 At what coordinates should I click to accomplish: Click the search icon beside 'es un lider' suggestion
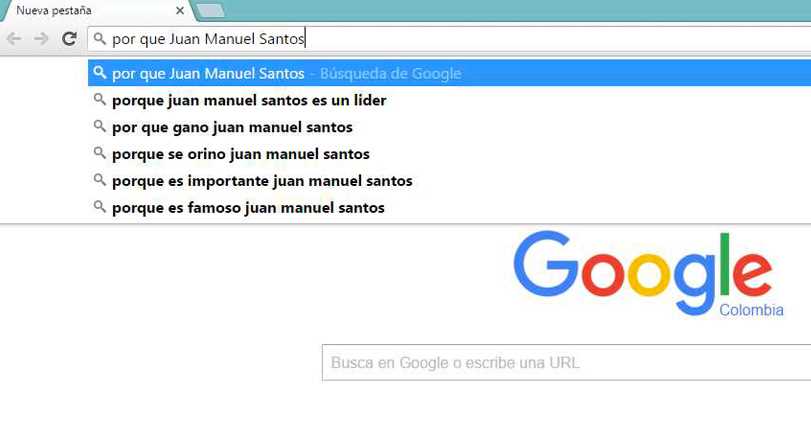pyautogui.click(x=99, y=99)
